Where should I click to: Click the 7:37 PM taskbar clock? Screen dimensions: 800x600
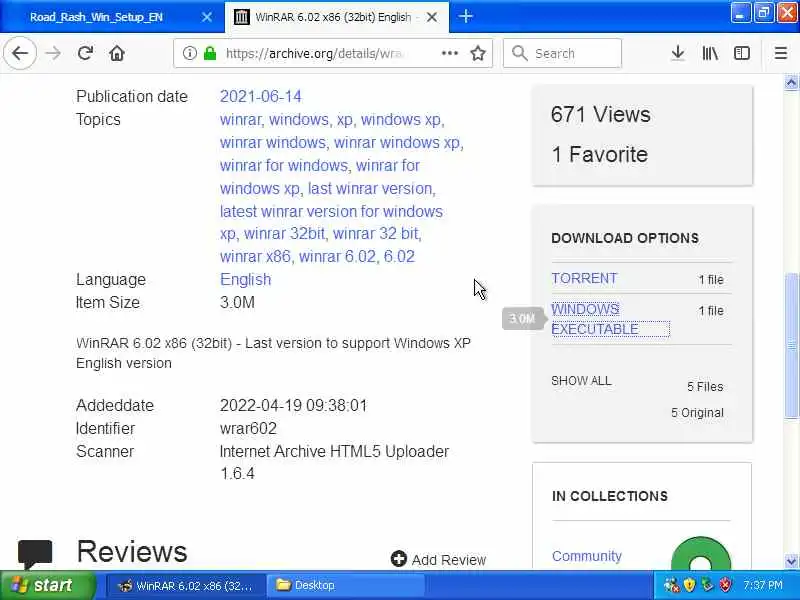[763, 585]
